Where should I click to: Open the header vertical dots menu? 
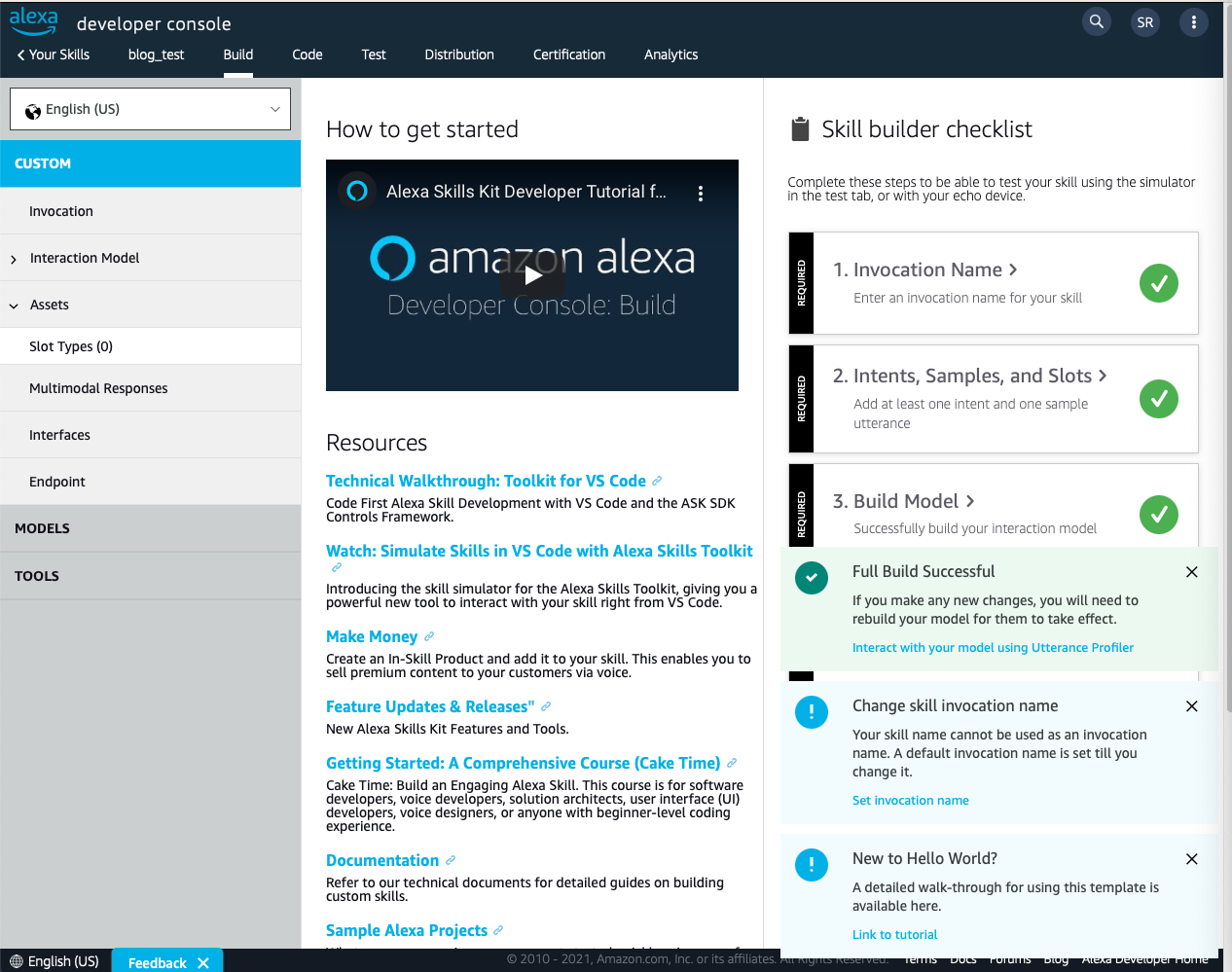coord(1194,22)
